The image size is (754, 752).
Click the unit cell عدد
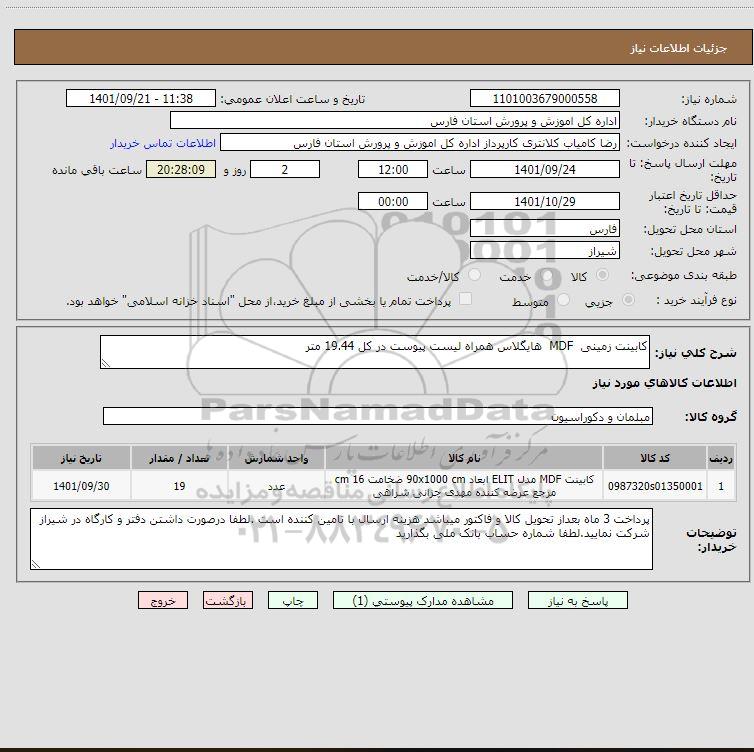point(276,486)
